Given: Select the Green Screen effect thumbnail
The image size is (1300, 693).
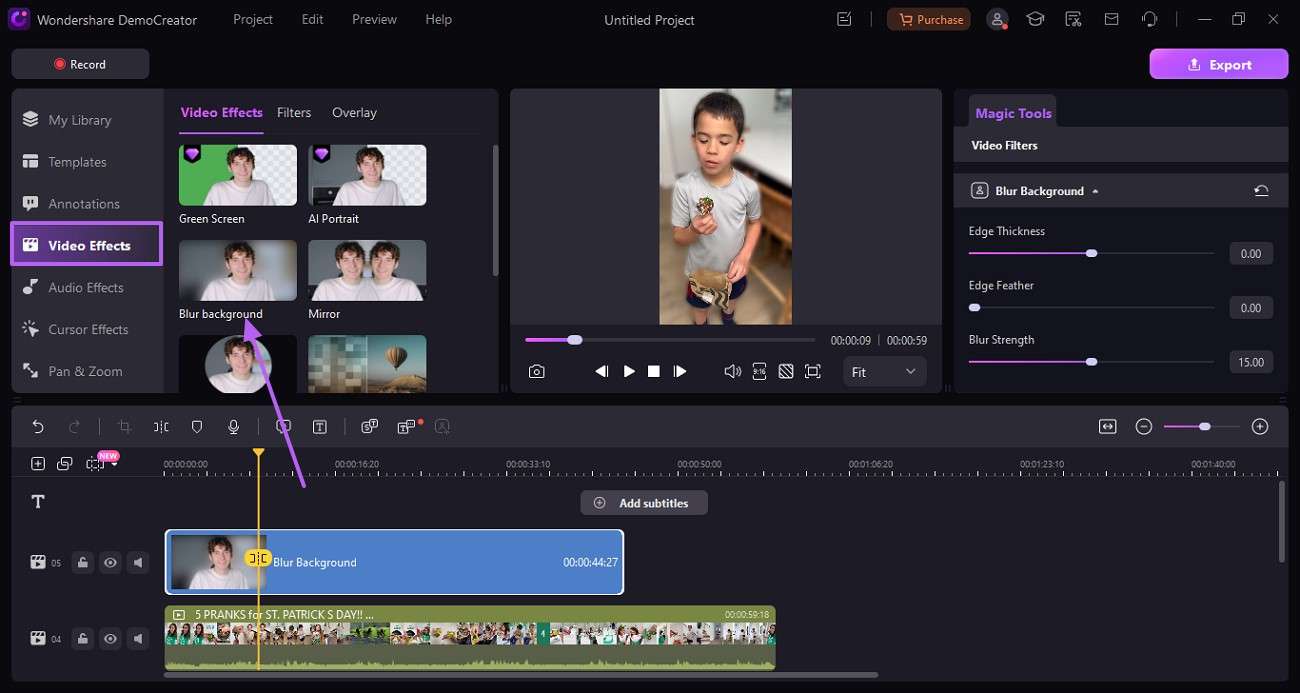Looking at the screenshot, I should [238, 175].
